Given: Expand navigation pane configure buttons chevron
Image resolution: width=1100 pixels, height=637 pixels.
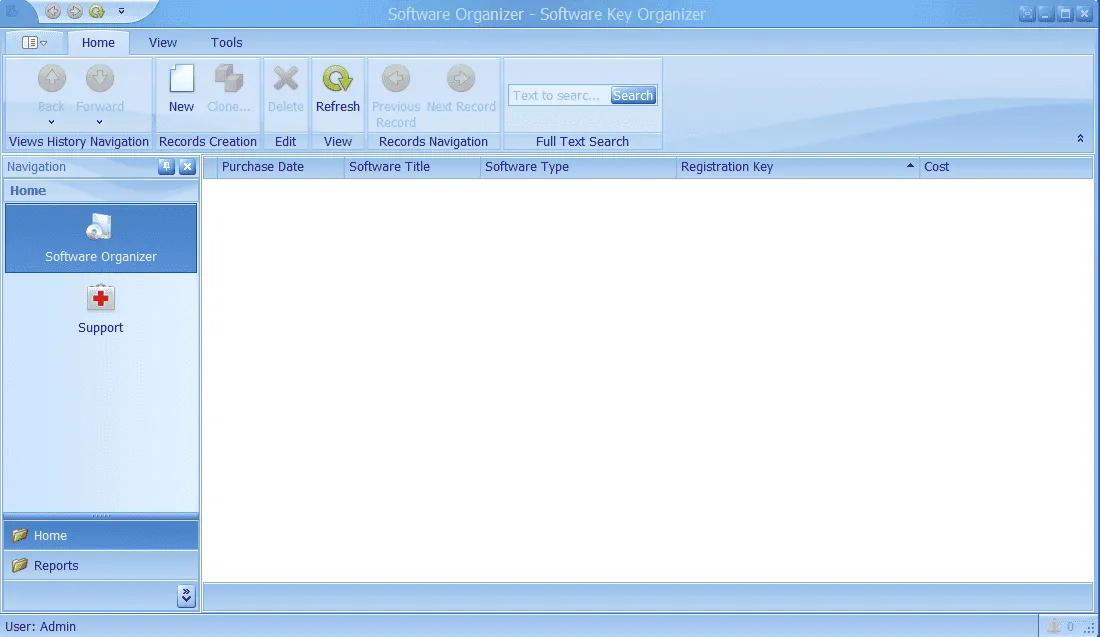Looking at the screenshot, I should point(186,596).
